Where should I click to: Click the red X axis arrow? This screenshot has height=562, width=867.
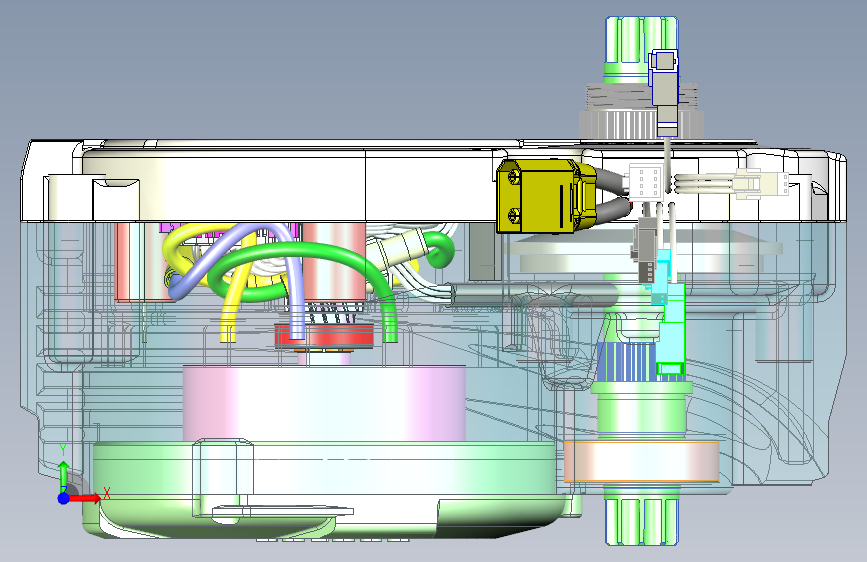84,498
